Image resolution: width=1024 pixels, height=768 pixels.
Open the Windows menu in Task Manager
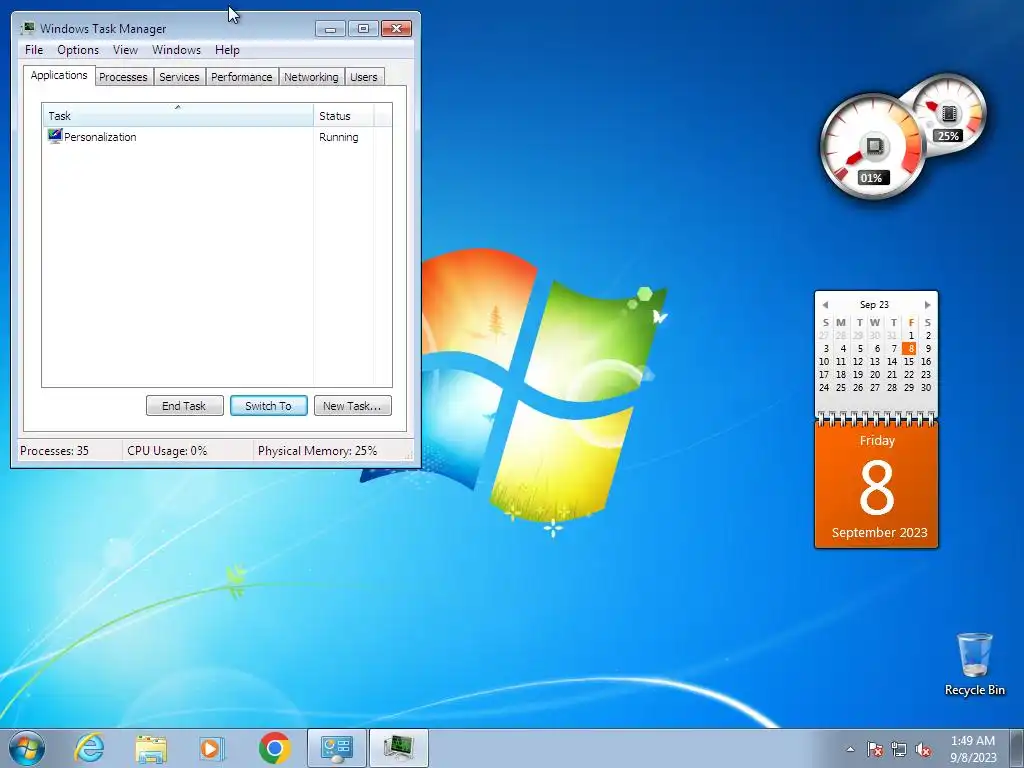click(x=176, y=50)
